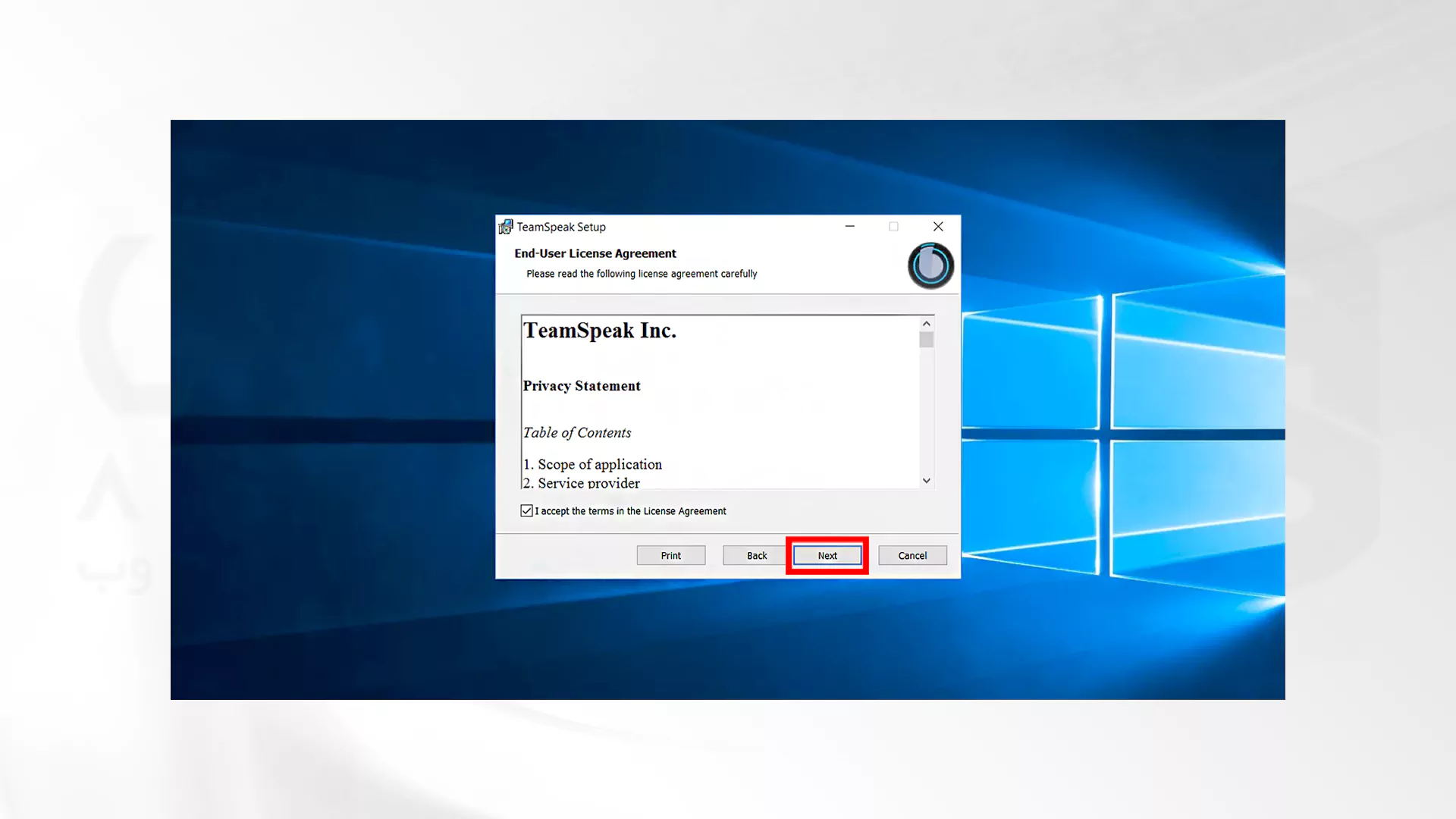The image size is (1456, 819).
Task: Click the license scroll up arrow
Action: tap(926, 324)
